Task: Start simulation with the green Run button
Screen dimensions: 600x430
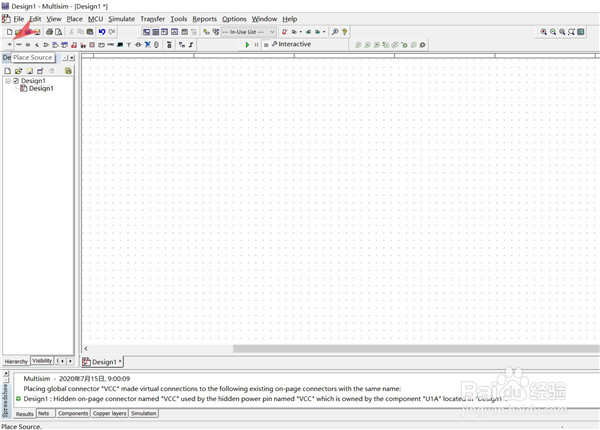Action: click(247, 45)
